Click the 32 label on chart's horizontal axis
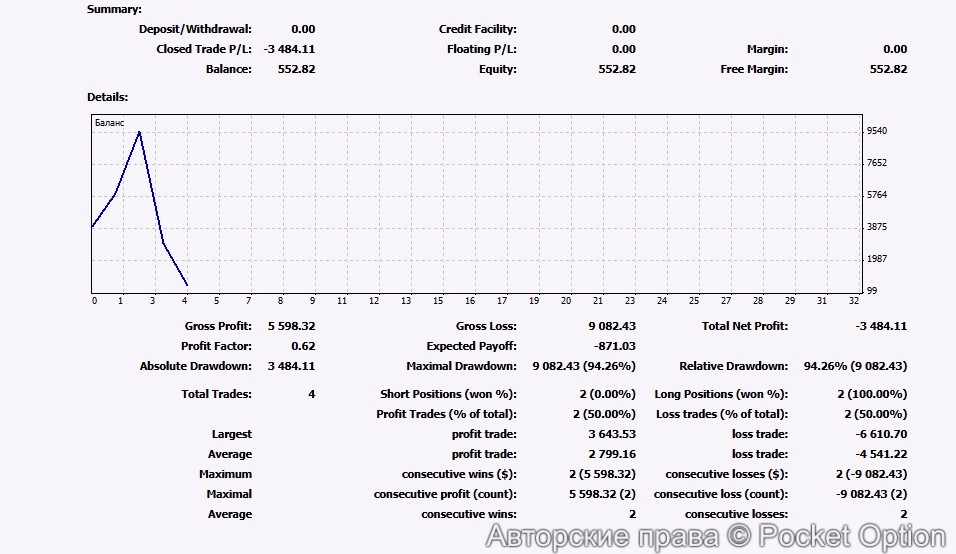The image size is (956, 554). (853, 300)
